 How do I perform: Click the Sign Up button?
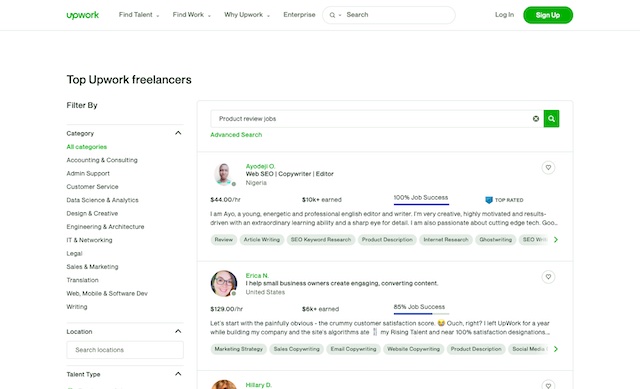click(x=548, y=15)
